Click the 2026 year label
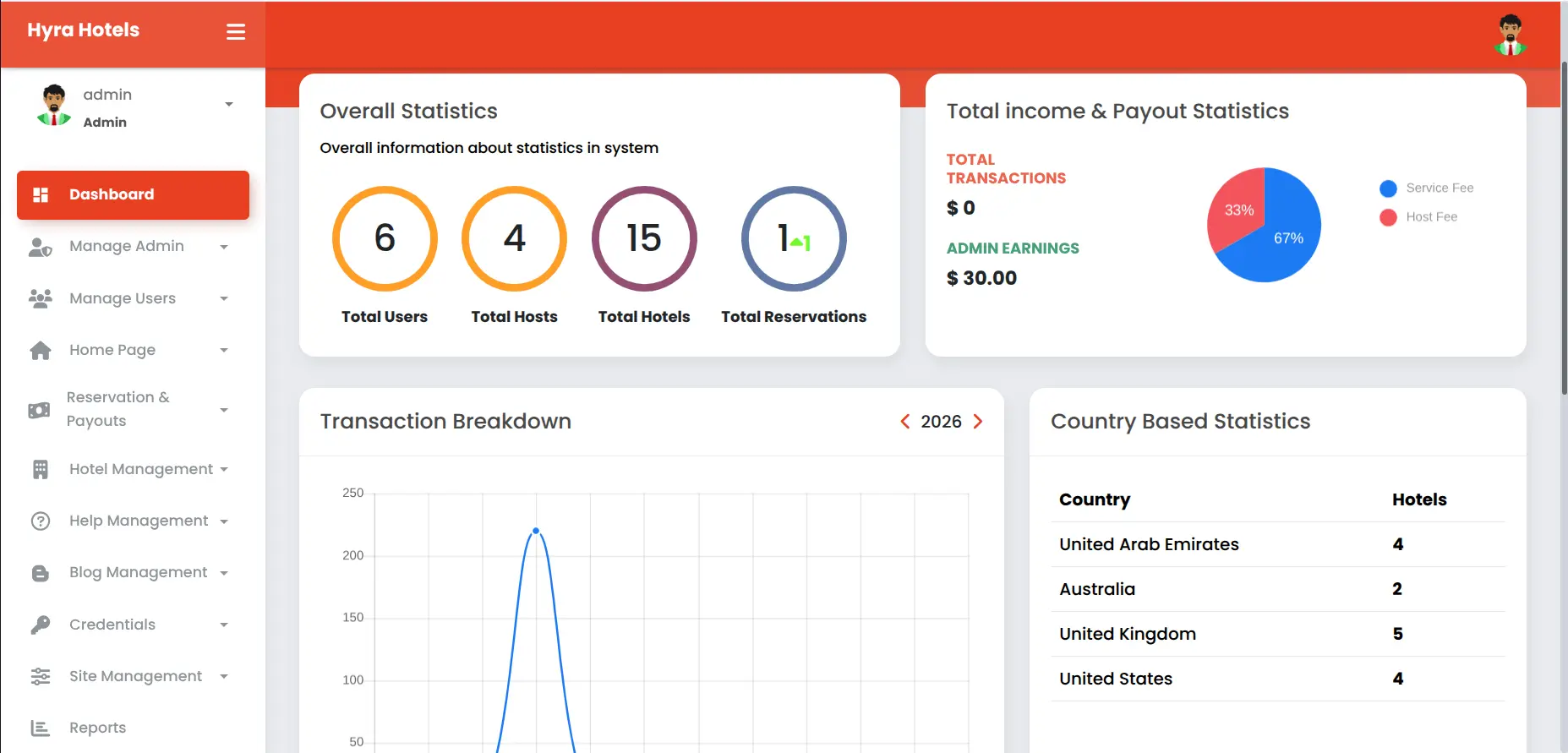The width and height of the screenshot is (1568, 753). 941,421
